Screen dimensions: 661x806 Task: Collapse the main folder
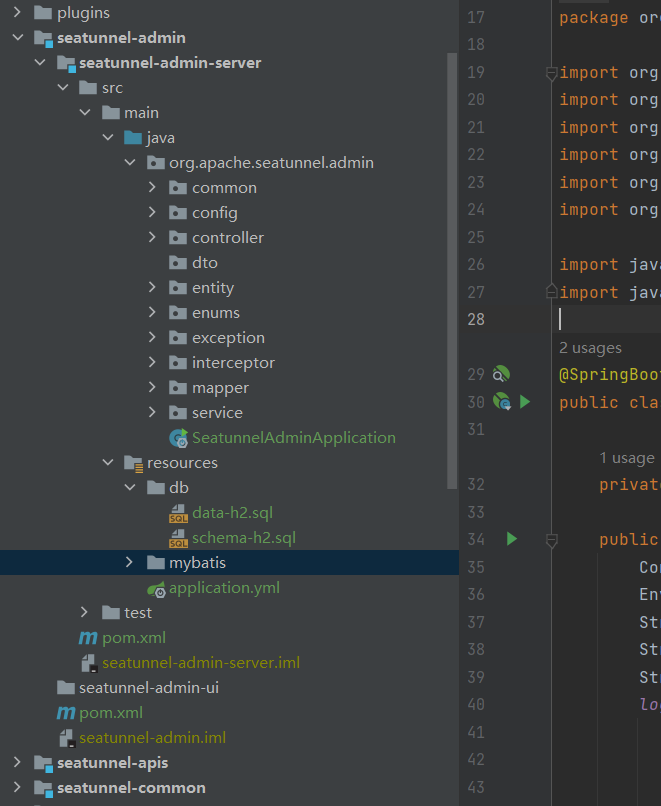pyautogui.click(x=85, y=113)
